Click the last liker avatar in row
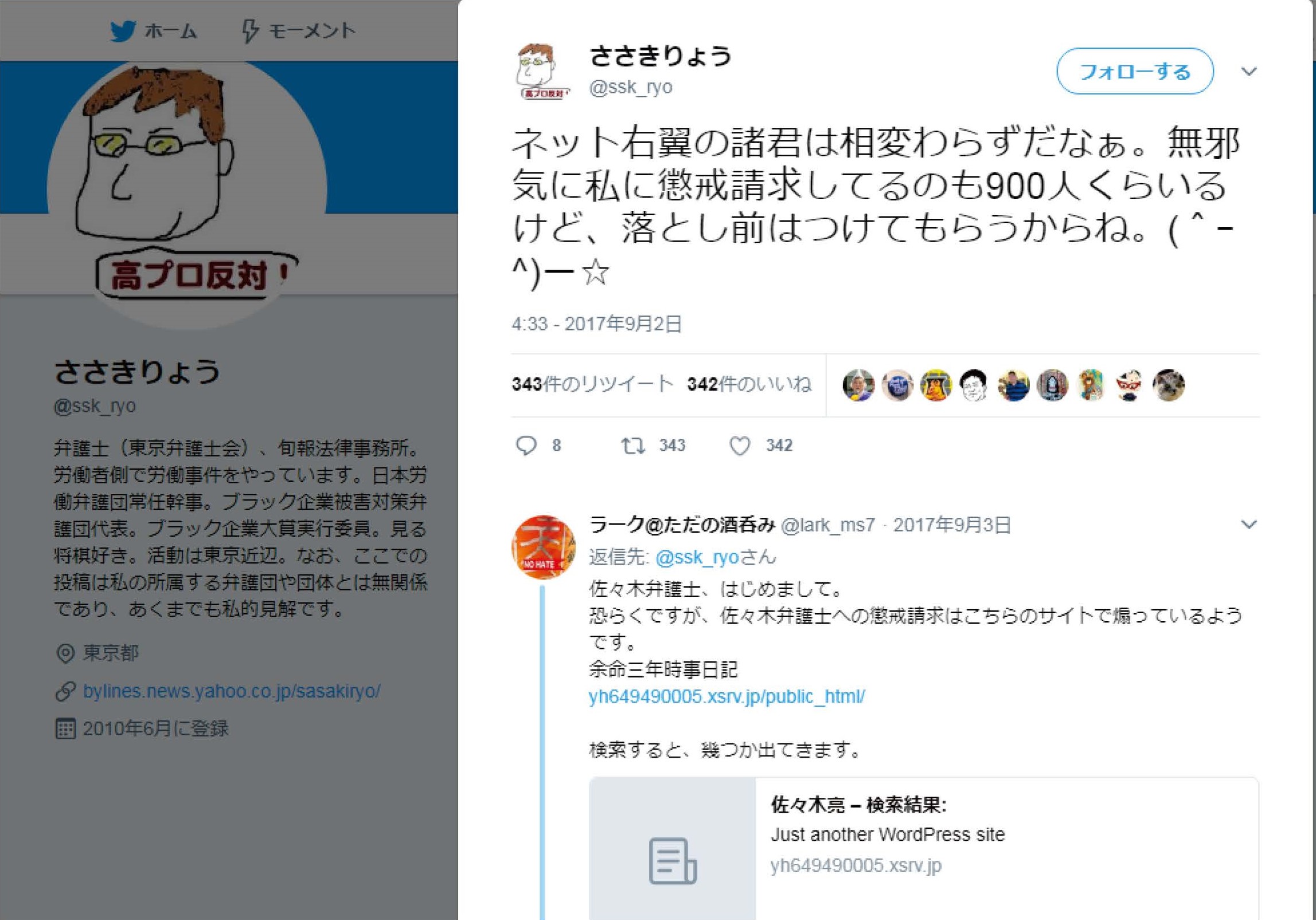The image size is (1316, 920). click(x=1168, y=385)
